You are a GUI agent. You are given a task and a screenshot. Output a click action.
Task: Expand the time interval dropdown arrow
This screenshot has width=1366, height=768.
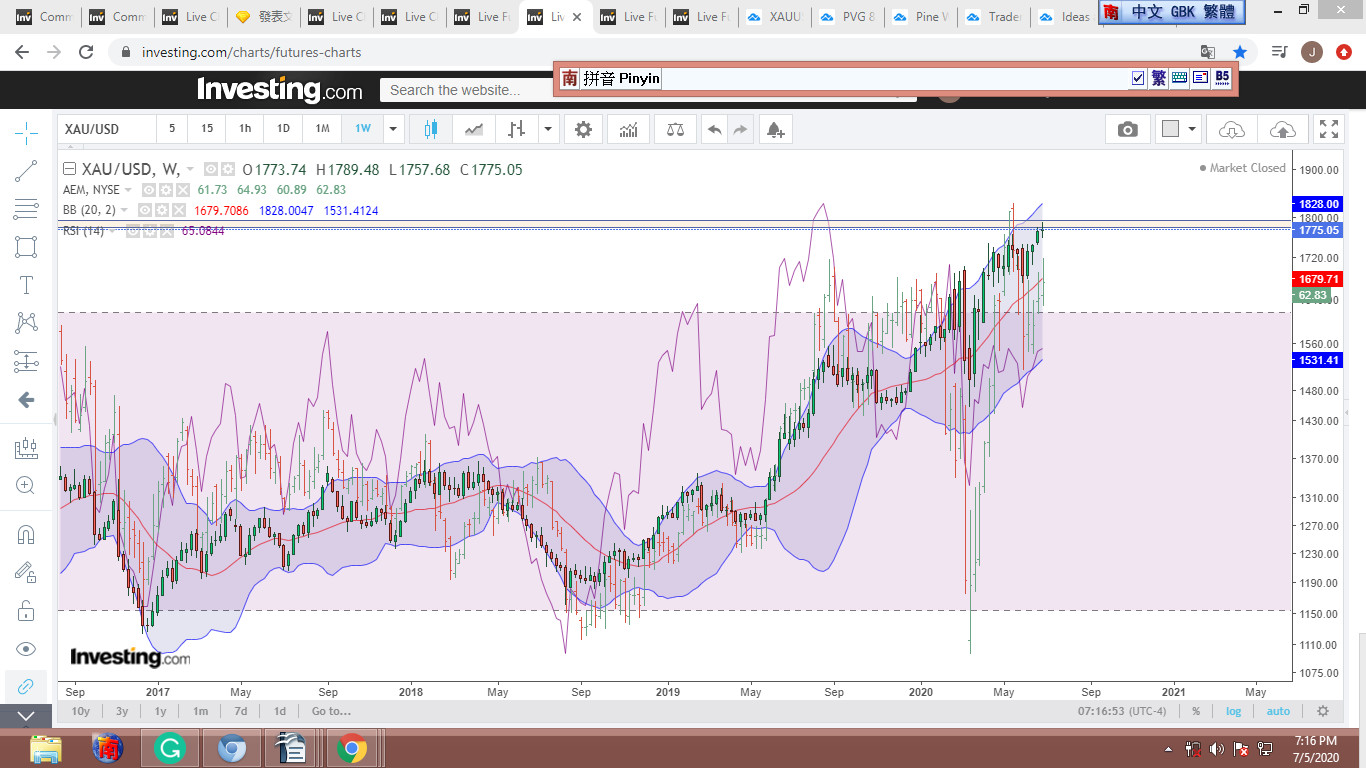click(x=393, y=129)
